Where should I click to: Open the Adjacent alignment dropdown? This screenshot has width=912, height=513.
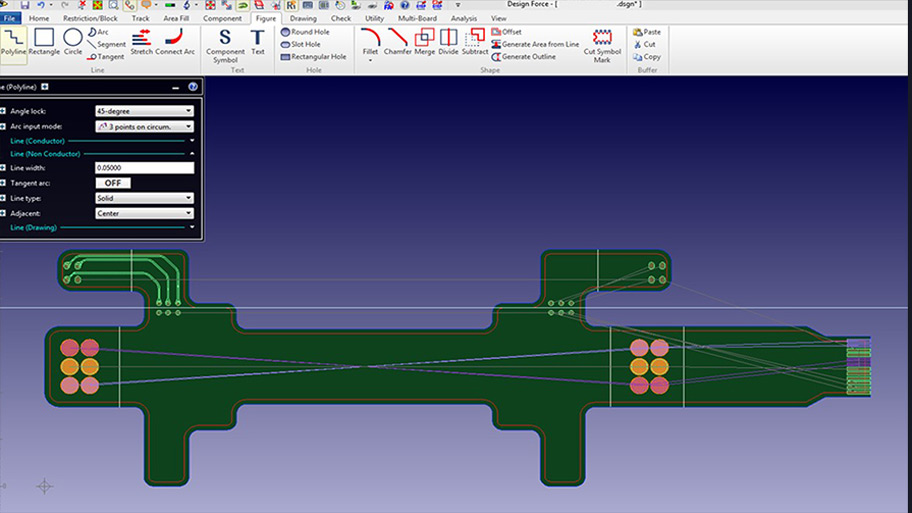144,213
